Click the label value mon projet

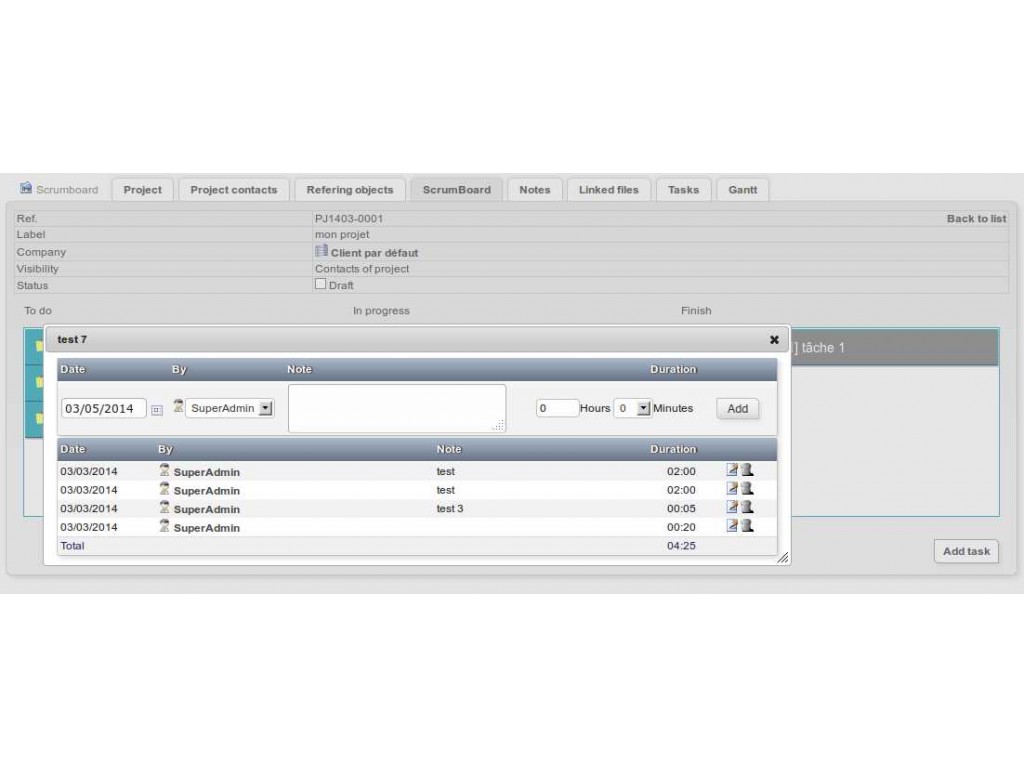tap(342, 234)
